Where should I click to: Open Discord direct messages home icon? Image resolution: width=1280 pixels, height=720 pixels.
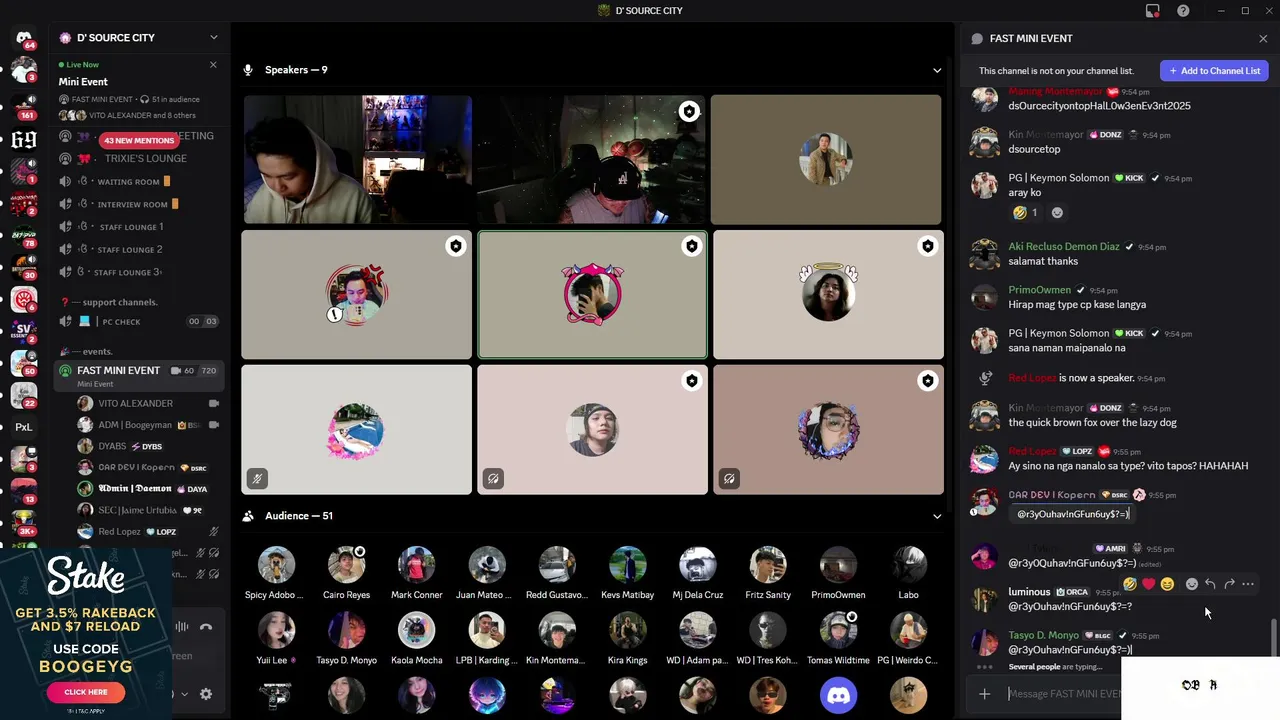[x=24, y=38]
